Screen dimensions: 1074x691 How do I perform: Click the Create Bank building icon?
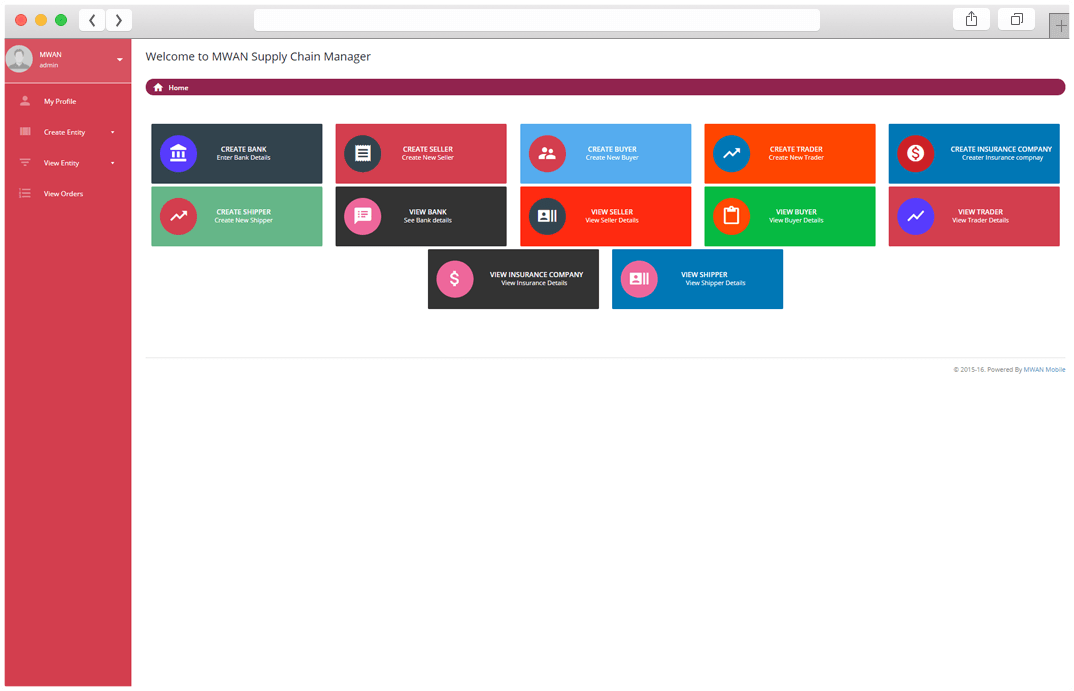click(x=178, y=154)
